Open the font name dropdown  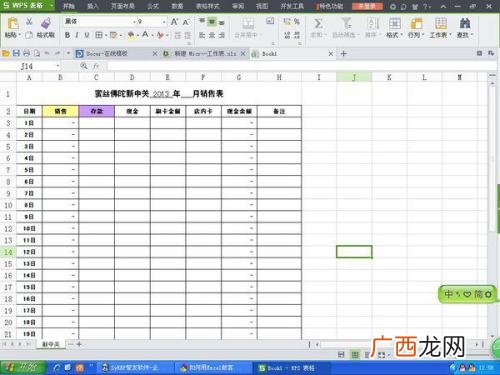point(134,22)
